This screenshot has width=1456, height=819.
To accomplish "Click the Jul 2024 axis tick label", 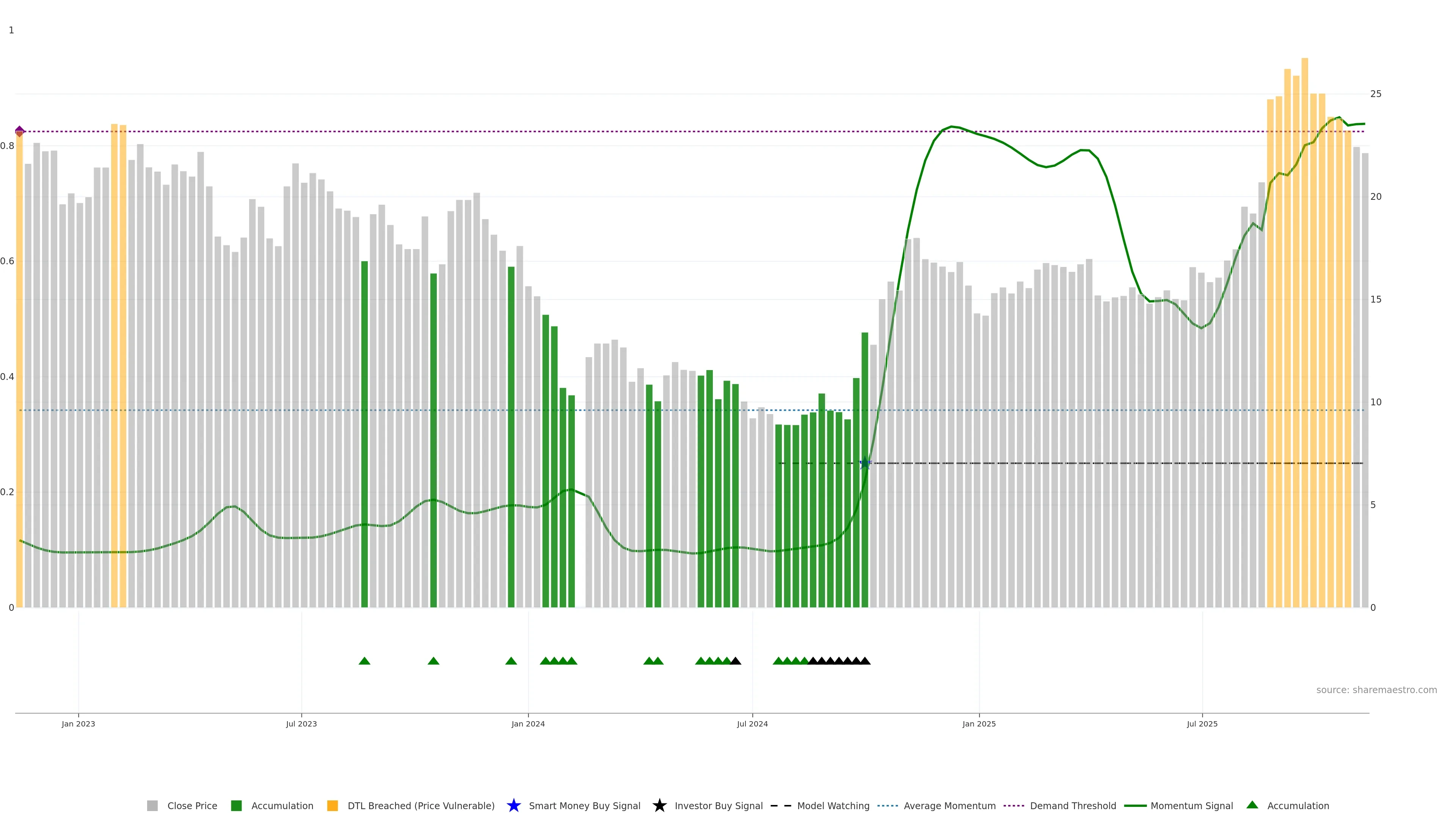I will coord(752,723).
